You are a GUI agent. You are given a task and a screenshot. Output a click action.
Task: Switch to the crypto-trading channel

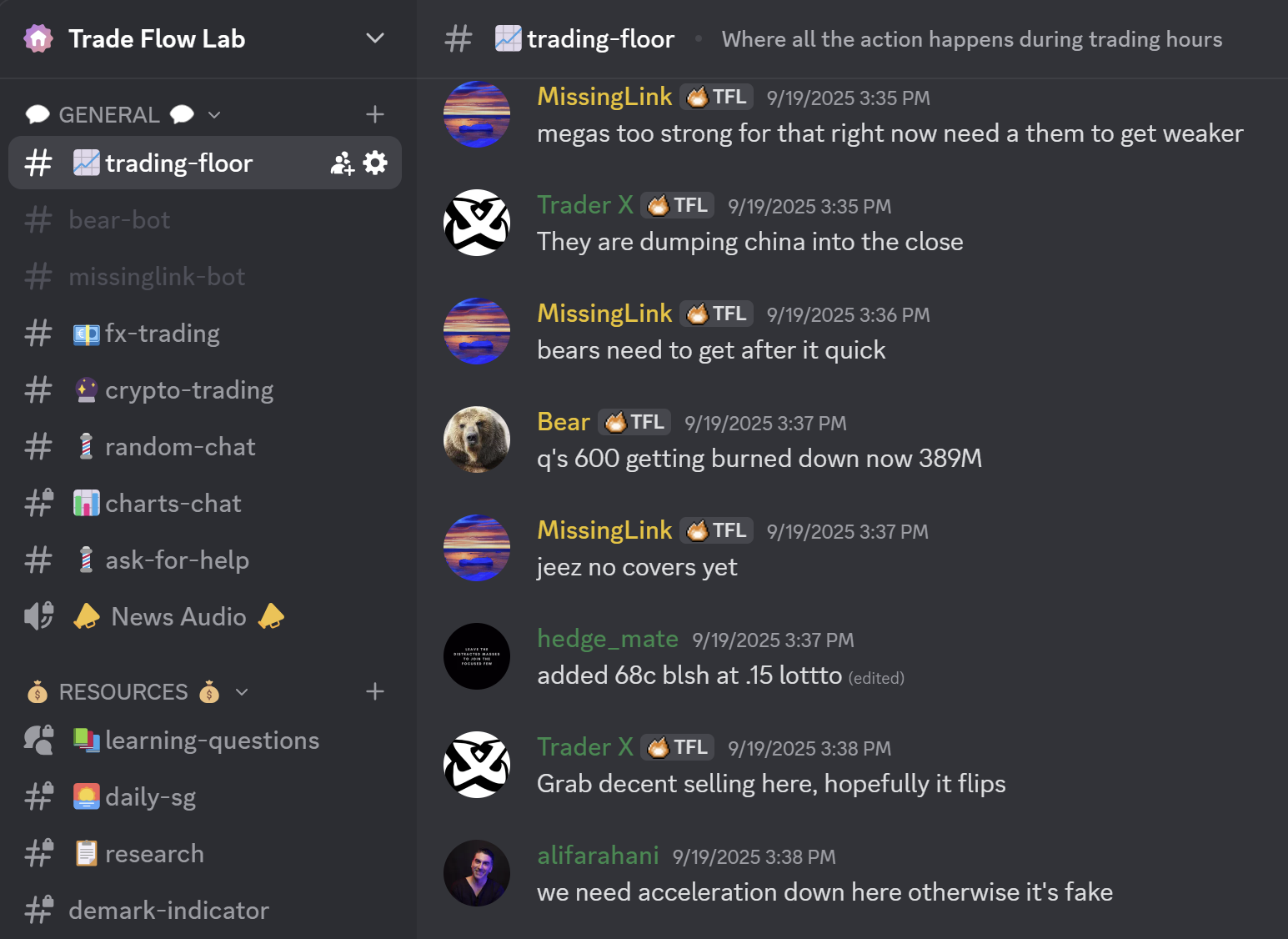click(189, 390)
